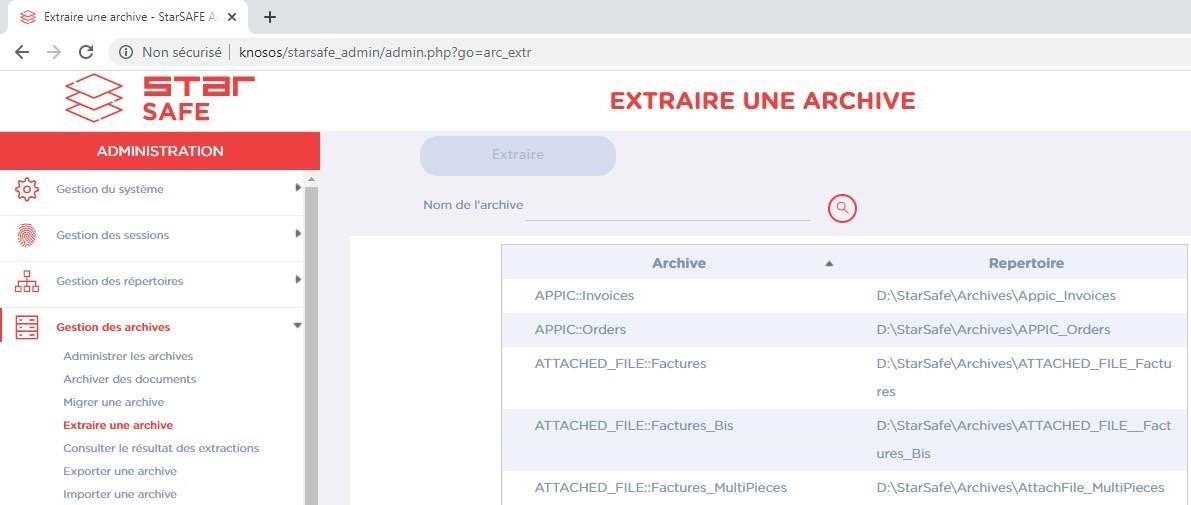
Task: Click the server icon for Gestion des archives
Action: click(27, 327)
